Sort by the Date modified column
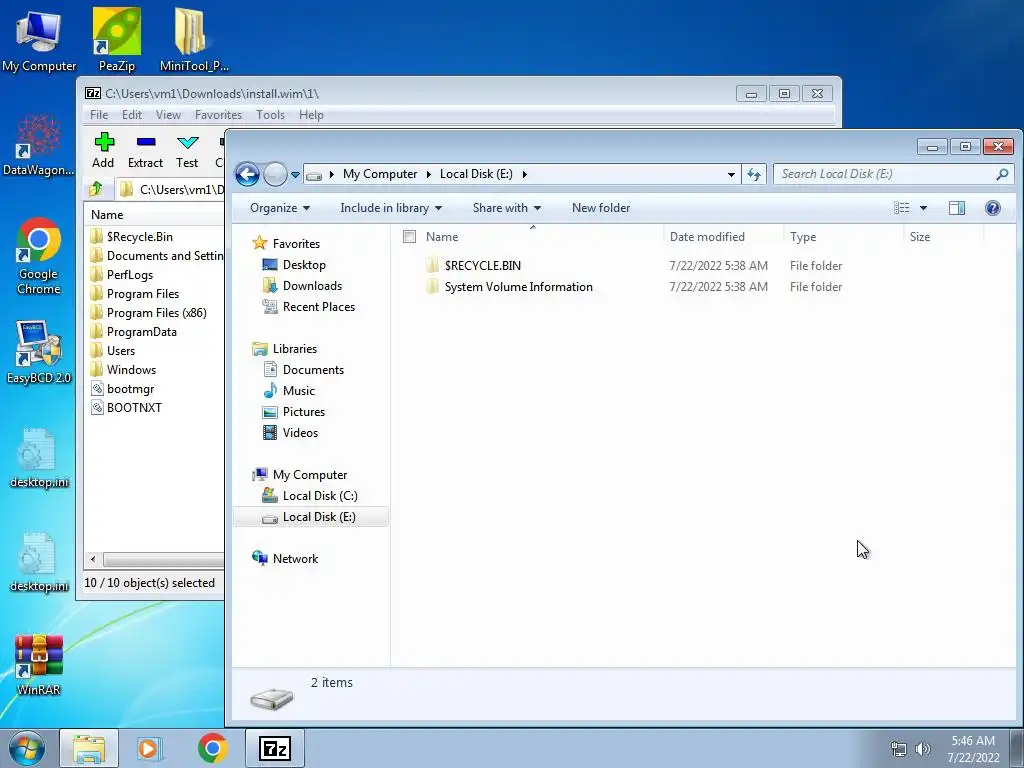1024x768 pixels. [x=707, y=236]
